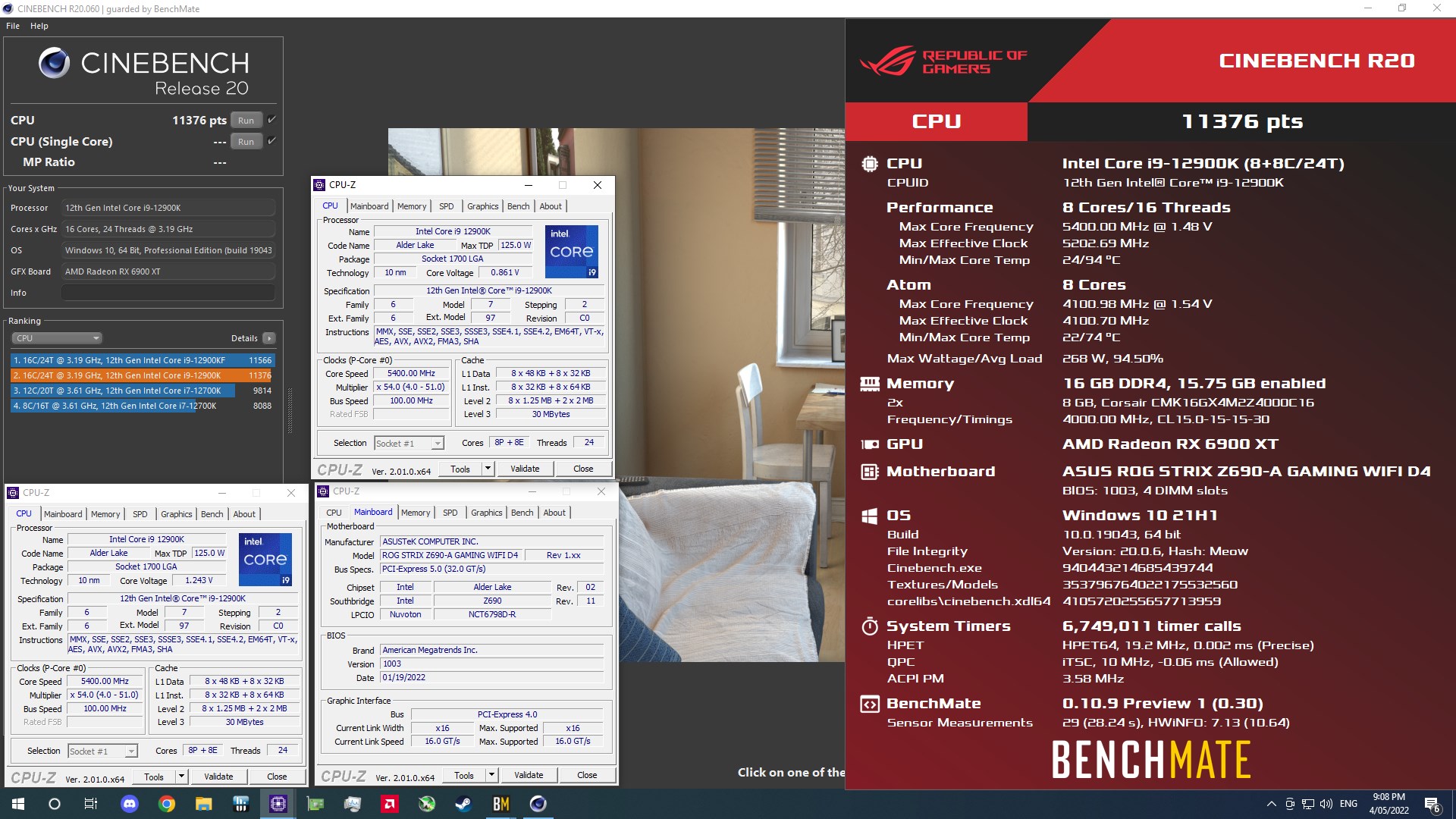Open Socket #1 dropdown in top CPU-Z window
The image size is (1456, 819).
pyautogui.click(x=409, y=444)
